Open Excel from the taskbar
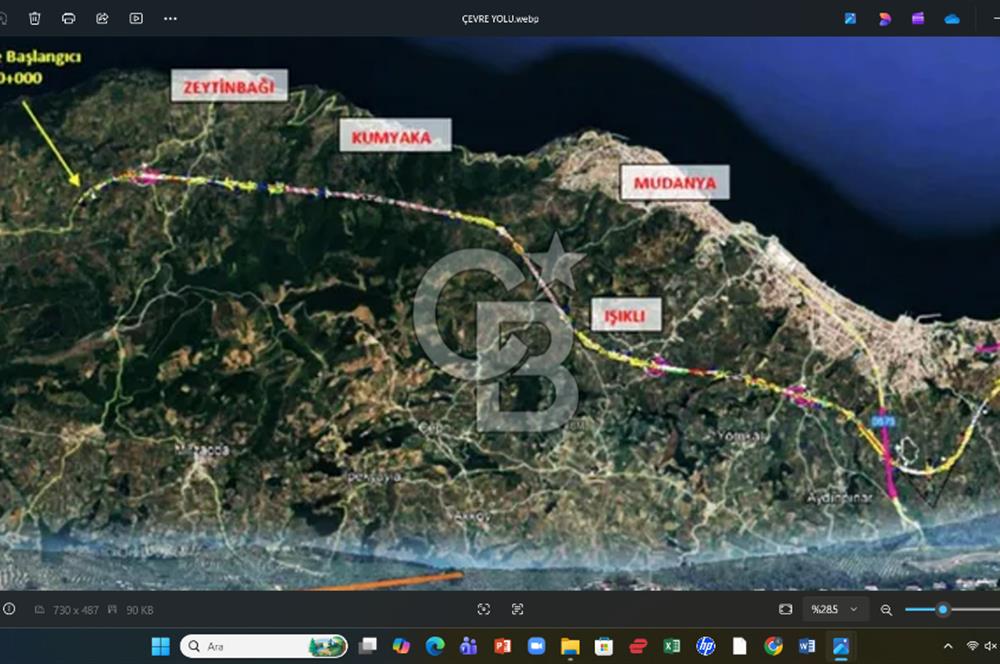 coord(672,646)
